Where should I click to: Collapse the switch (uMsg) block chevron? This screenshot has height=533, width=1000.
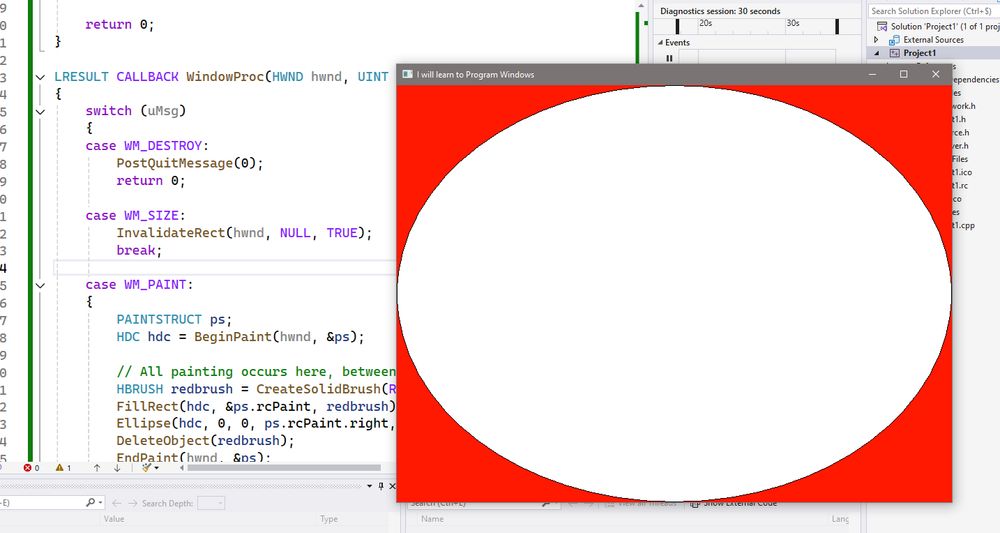40,112
